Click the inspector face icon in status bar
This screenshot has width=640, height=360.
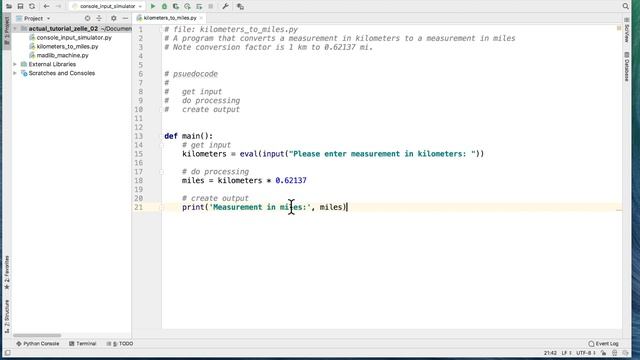[615, 353]
